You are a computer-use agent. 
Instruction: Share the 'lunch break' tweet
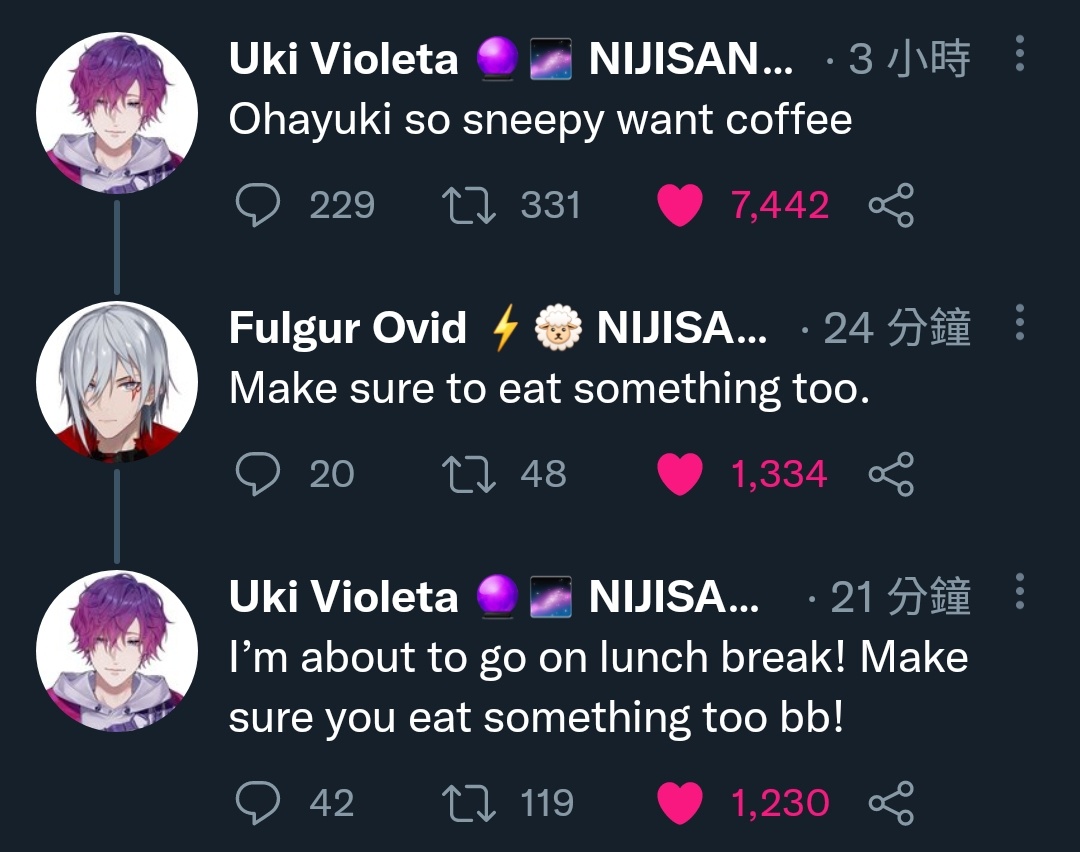(x=891, y=803)
